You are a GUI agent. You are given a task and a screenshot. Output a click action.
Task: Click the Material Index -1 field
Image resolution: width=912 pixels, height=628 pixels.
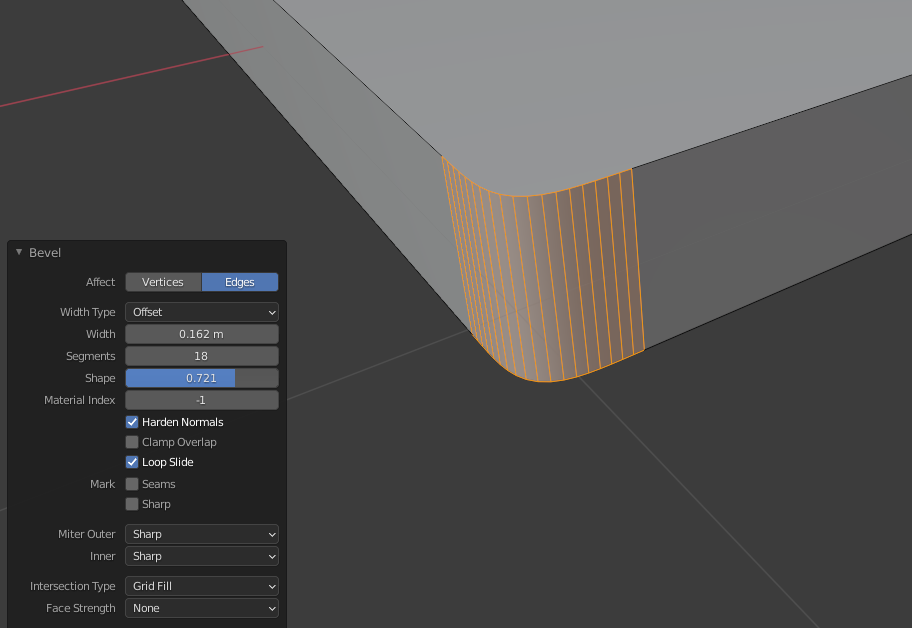click(202, 400)
